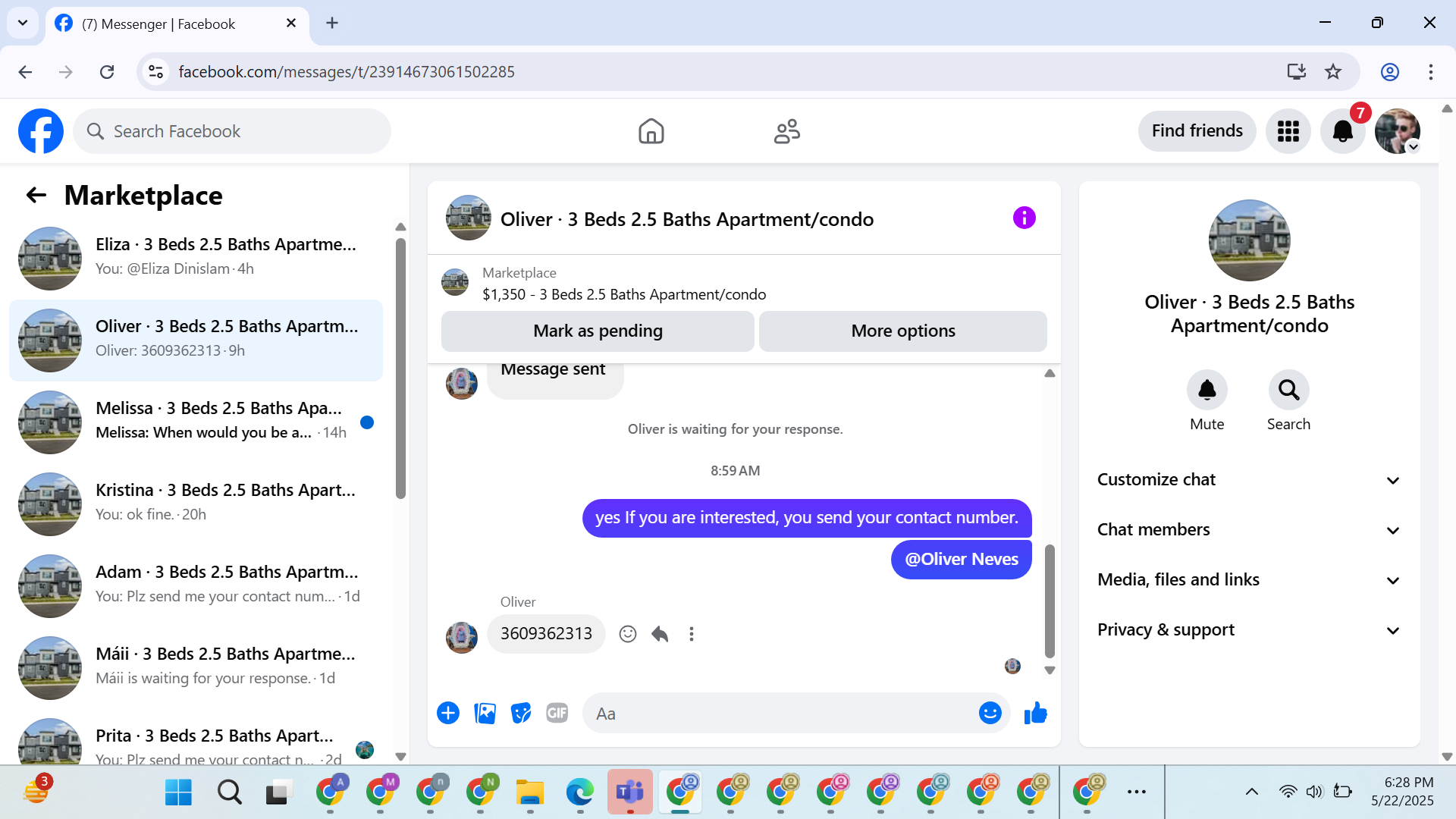The image size is (1456, 819).
Task: Search in conversation with the magnifier icon
Action: tap(1288, 390)
